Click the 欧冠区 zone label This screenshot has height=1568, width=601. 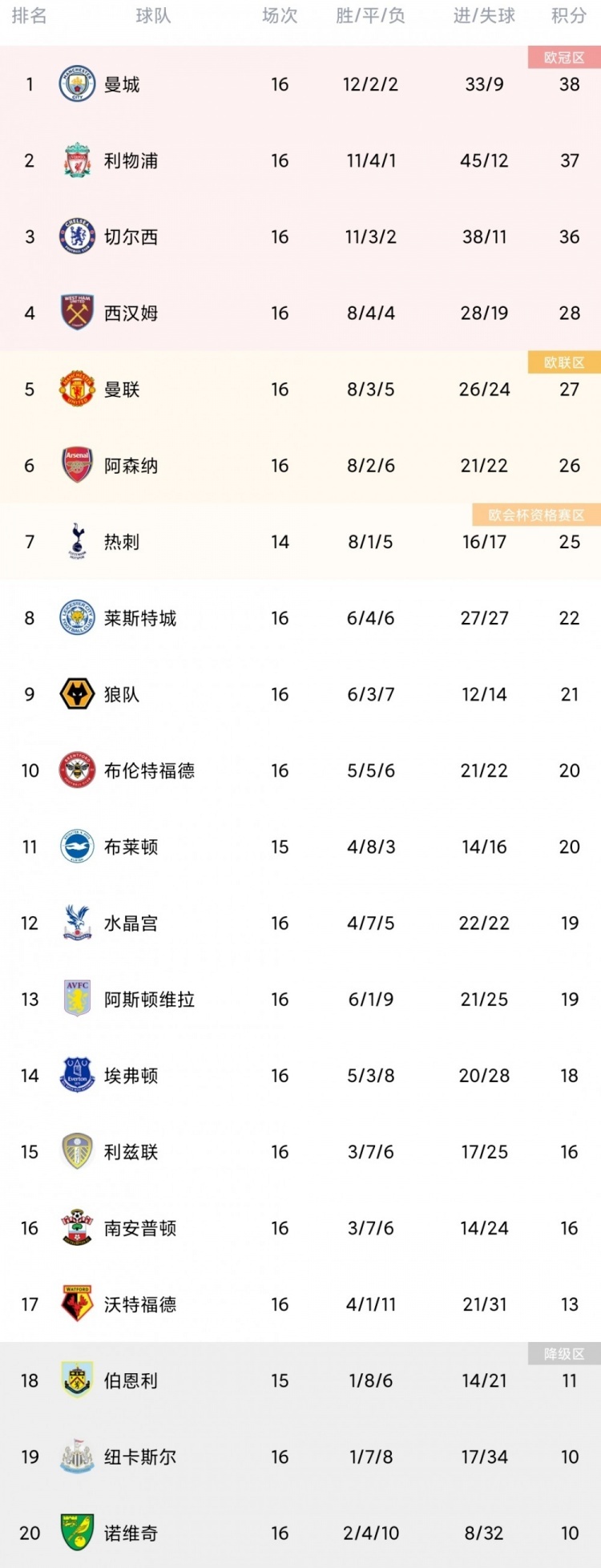click(x=564, y=58)
